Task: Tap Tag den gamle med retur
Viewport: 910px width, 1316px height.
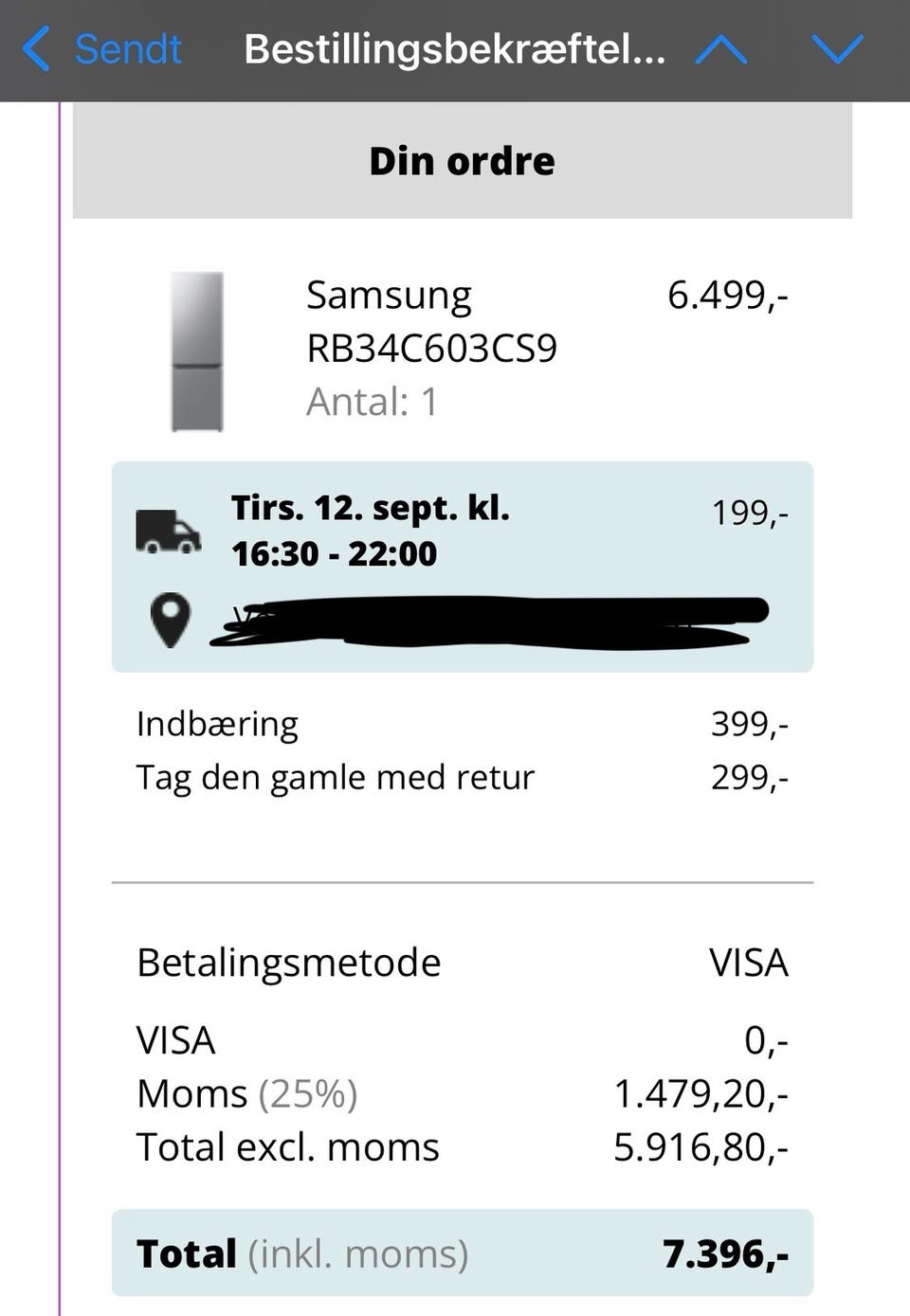Action: point(336,777)
